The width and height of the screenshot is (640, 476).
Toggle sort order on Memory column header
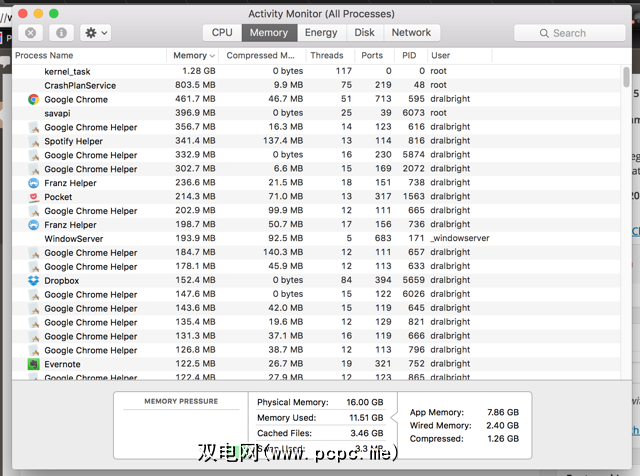point(193,56)
